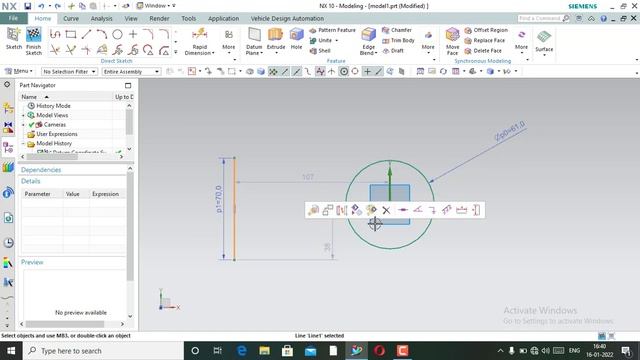The height and width of the screenshot is (360, 640).
Task: Select the Profile curve tool
Action: [55, 34]
